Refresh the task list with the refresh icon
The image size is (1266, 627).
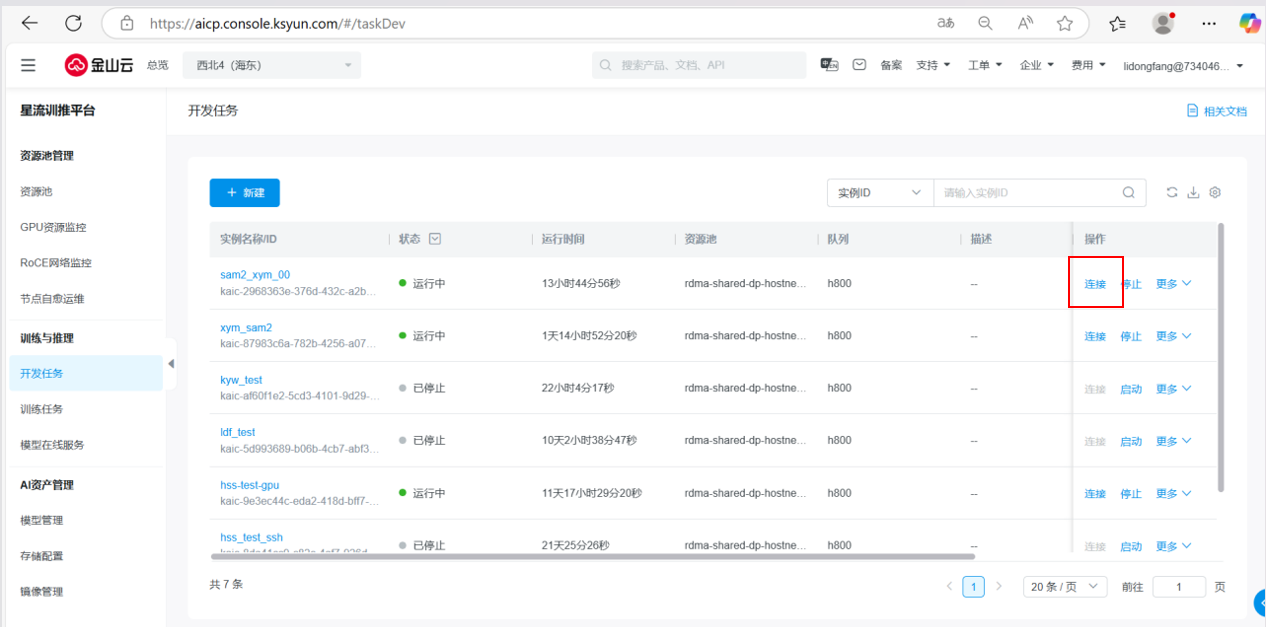pos(1172,193)
